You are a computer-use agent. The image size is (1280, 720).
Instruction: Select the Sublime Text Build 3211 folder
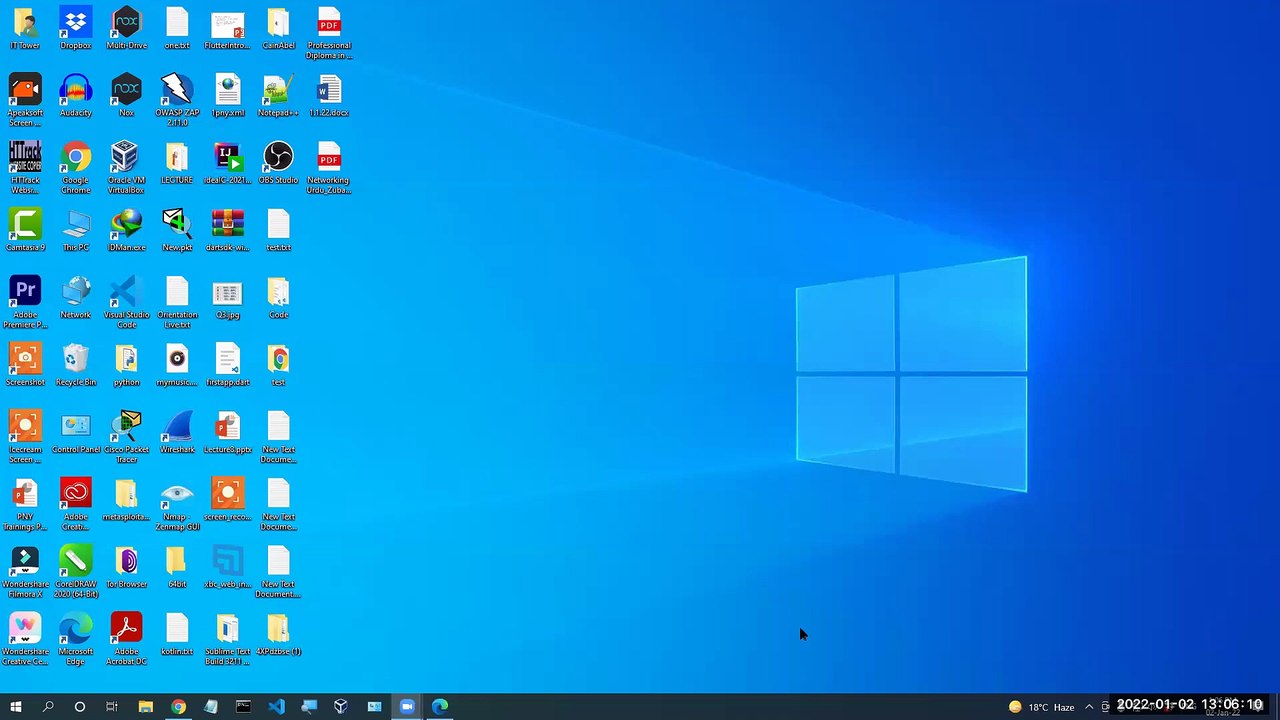coord(227,639)
